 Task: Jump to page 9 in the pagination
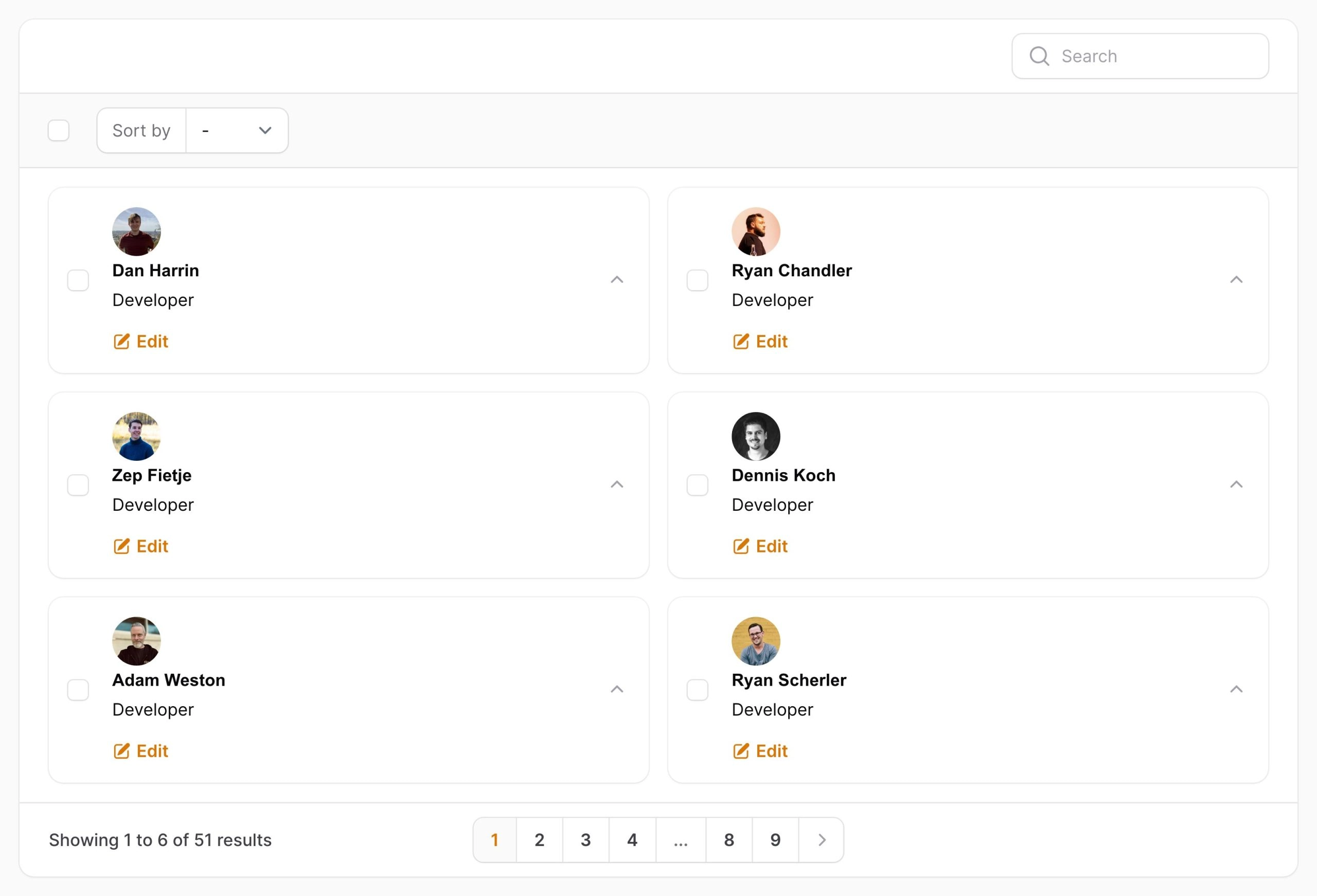pos(775,839)
